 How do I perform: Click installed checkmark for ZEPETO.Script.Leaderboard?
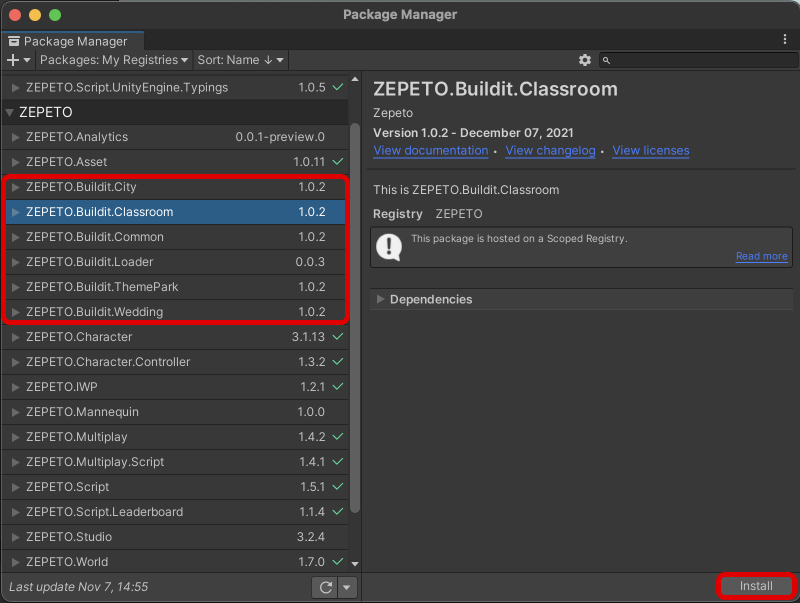[338, 512]
